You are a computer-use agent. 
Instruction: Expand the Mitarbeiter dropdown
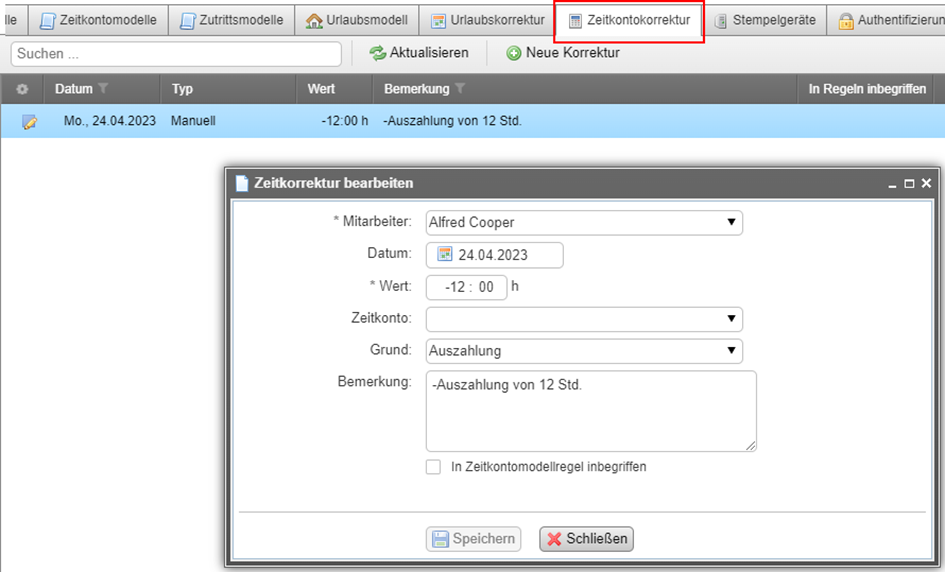732,222
